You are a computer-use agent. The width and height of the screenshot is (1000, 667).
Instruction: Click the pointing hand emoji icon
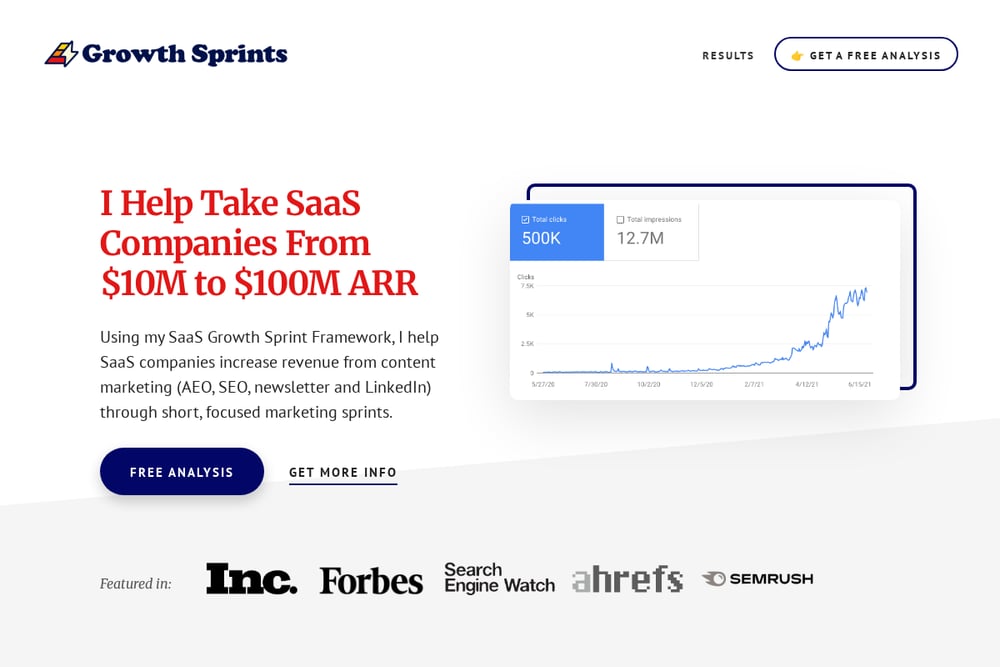click(797, 55)
